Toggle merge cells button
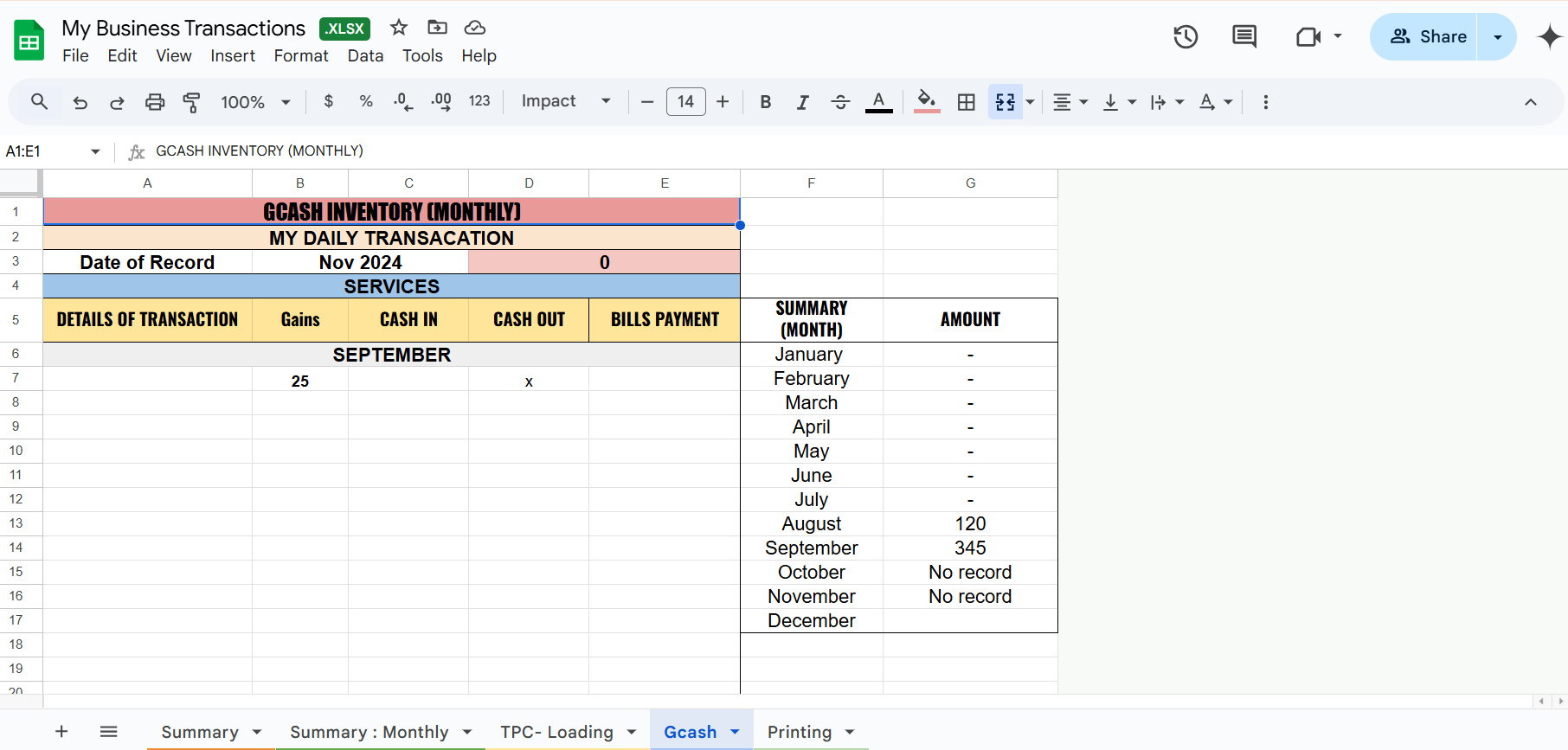The height and width of the screenshot is (750, 1568). pos(1006,102)
